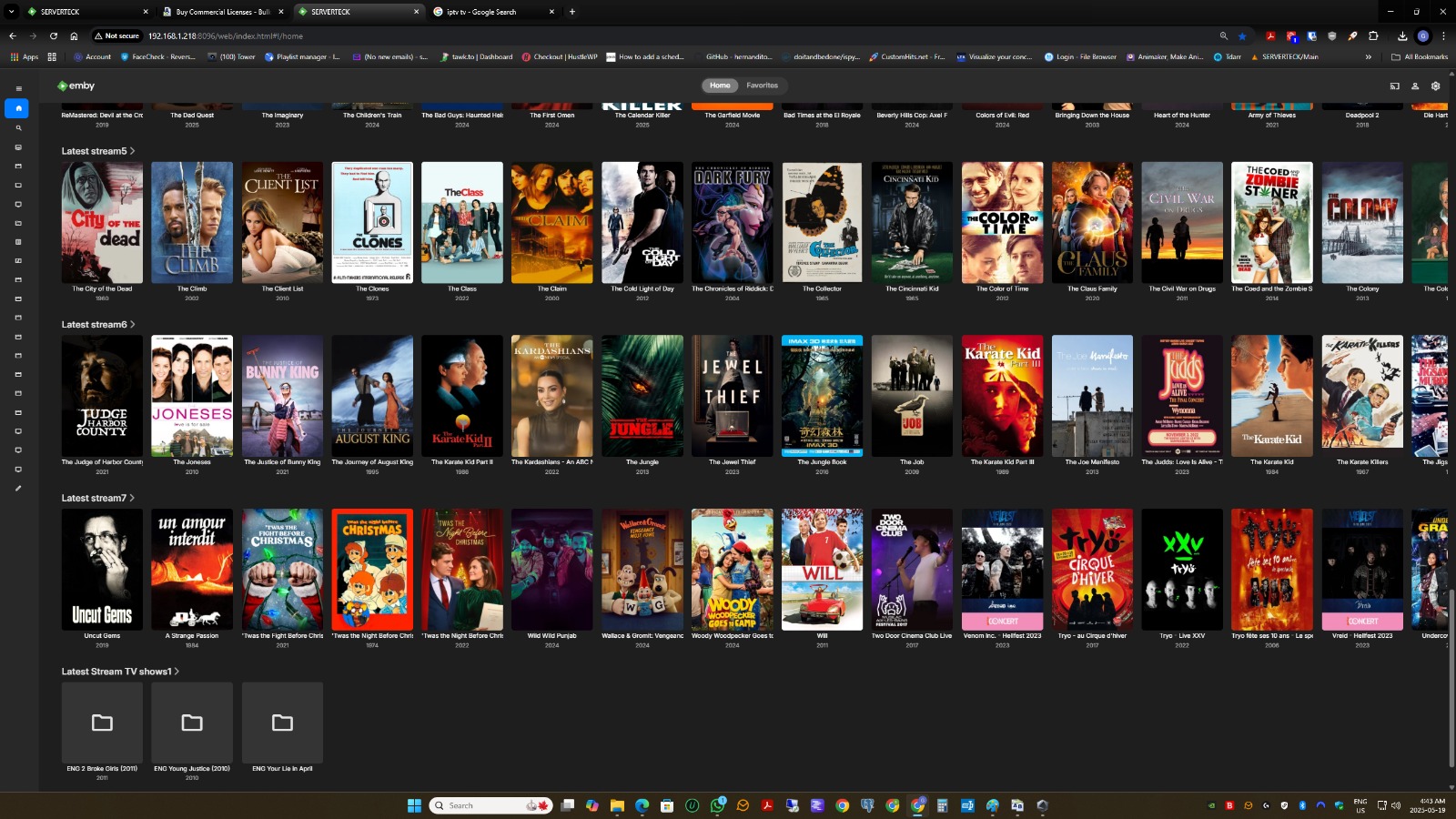Open the All Bookmarks folder
The height and width of the screenshot is (819, 1456).
tap(1420, 56)
